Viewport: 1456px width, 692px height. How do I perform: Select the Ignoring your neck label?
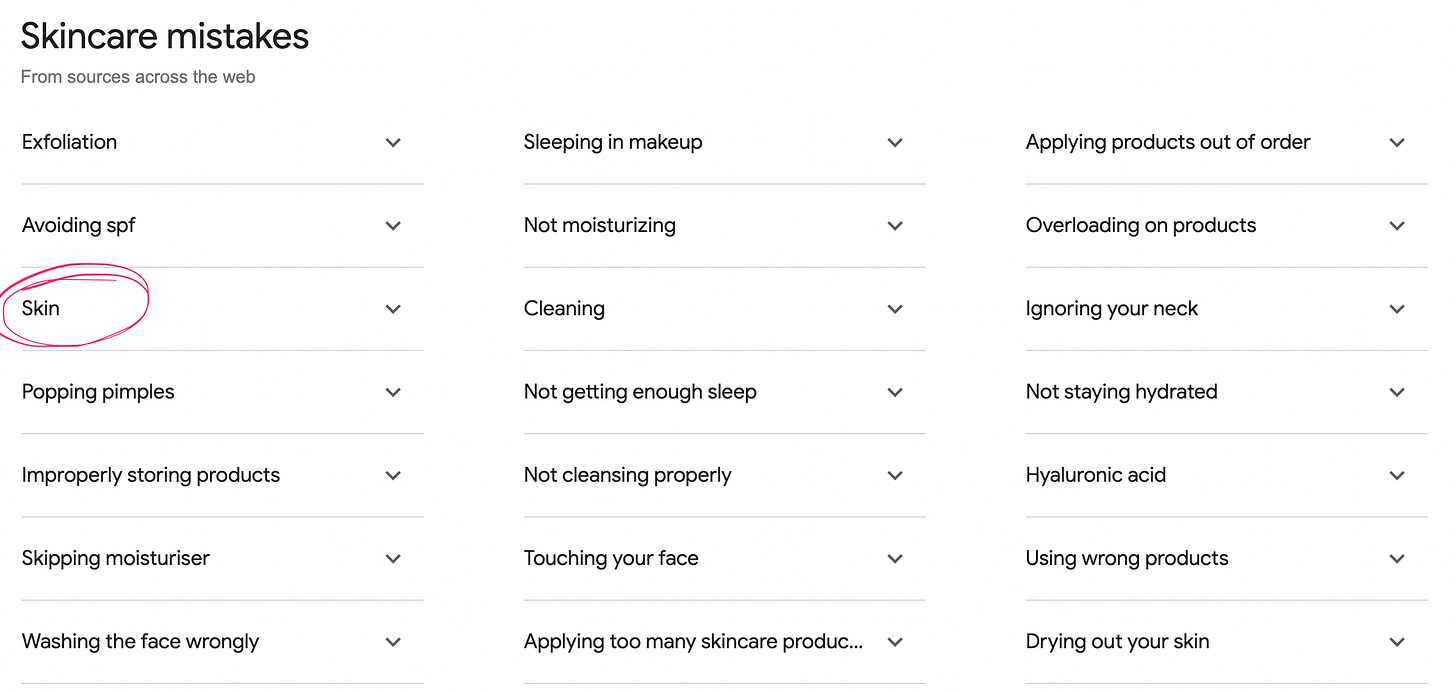1112,308
